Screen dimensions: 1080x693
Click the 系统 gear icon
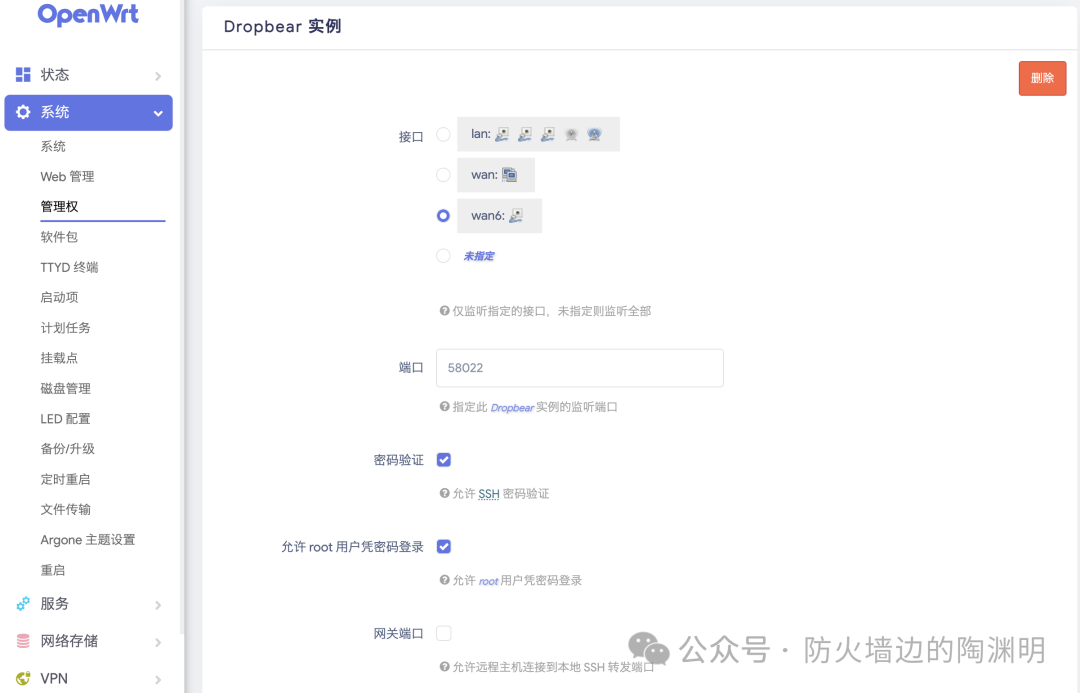23,112
